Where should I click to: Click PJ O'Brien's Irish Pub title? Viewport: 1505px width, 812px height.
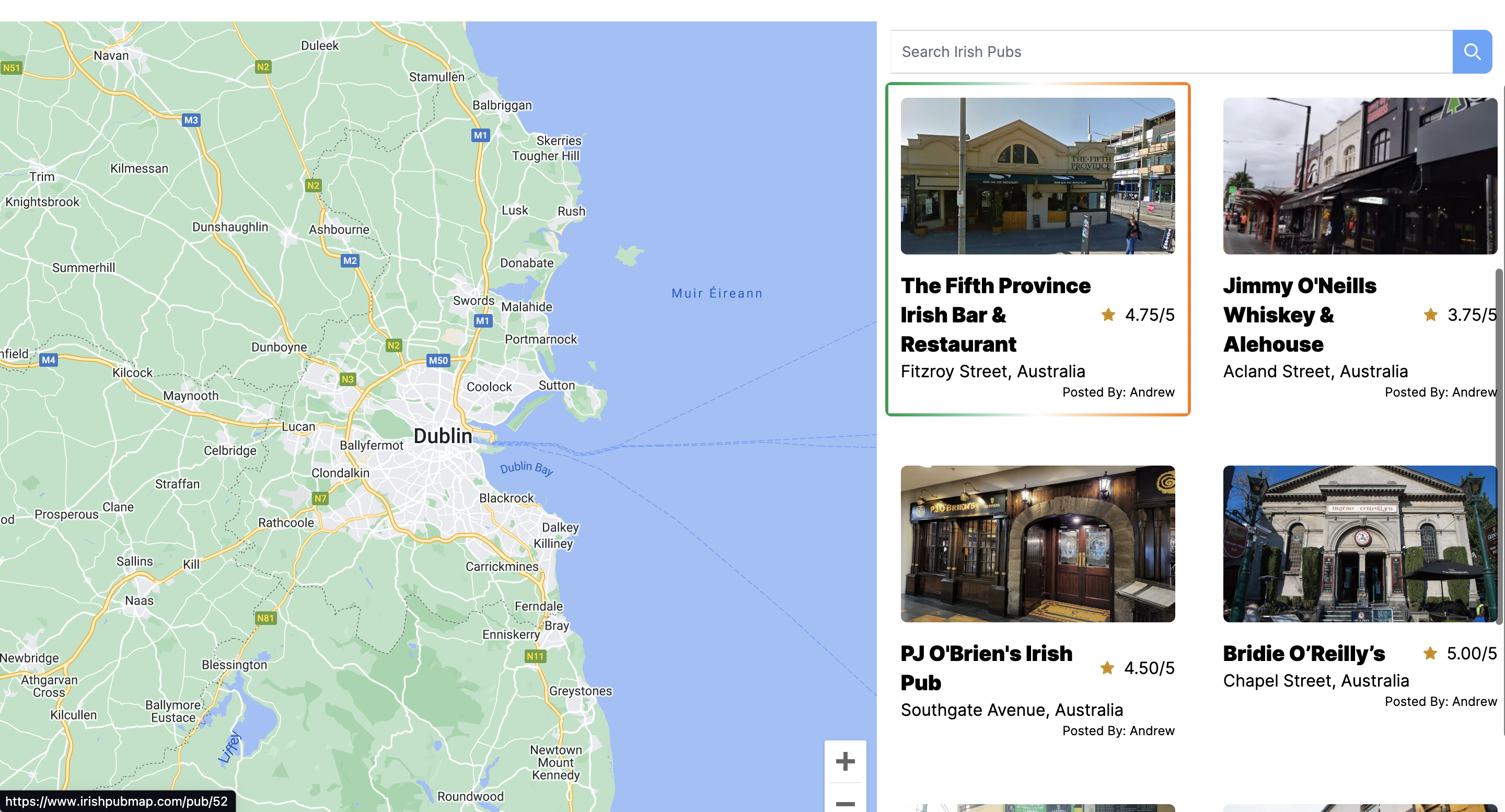[x=986, y=668]
